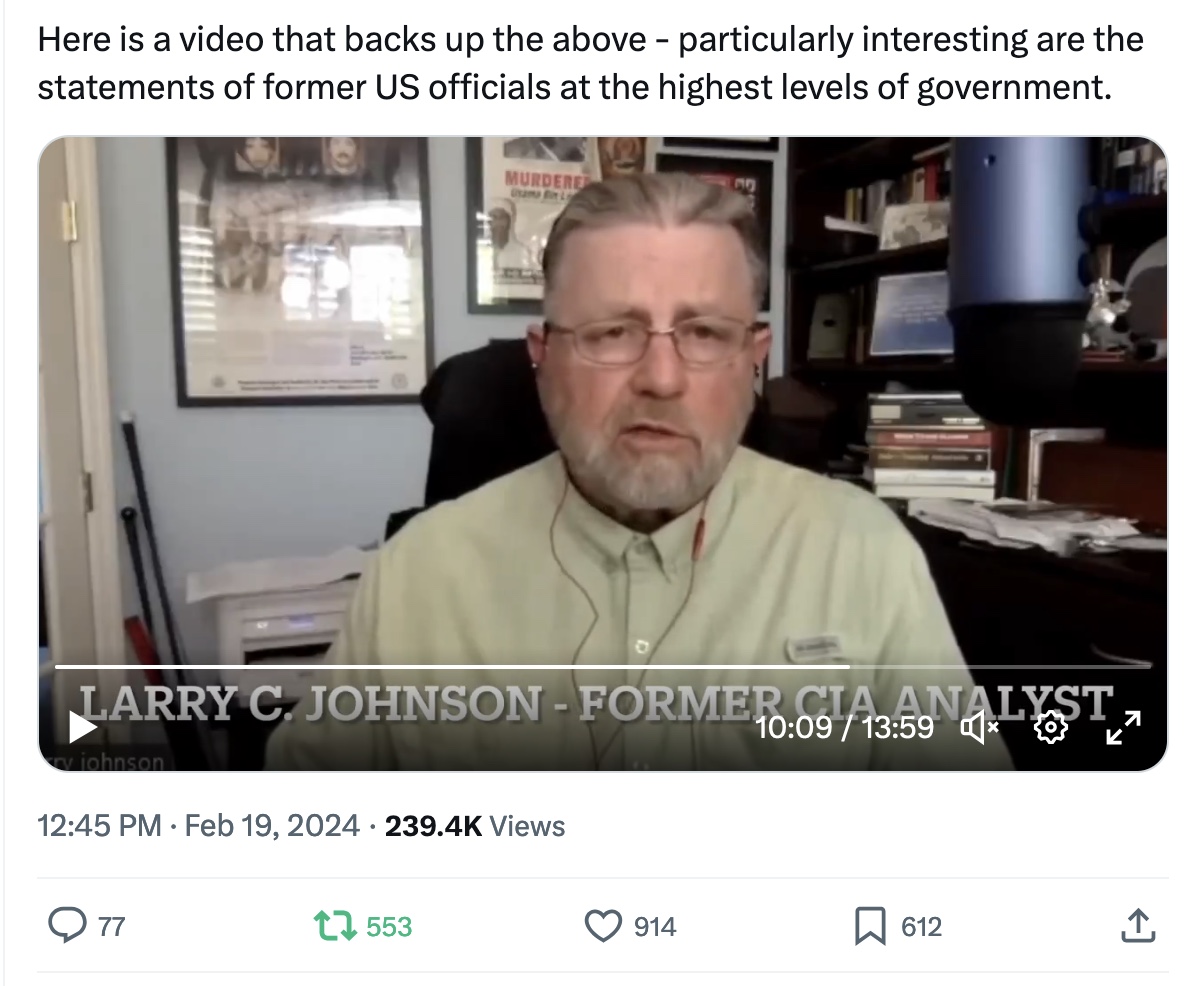
Task: Share the post using the upload arrow icon
Action: [1134, 926]
